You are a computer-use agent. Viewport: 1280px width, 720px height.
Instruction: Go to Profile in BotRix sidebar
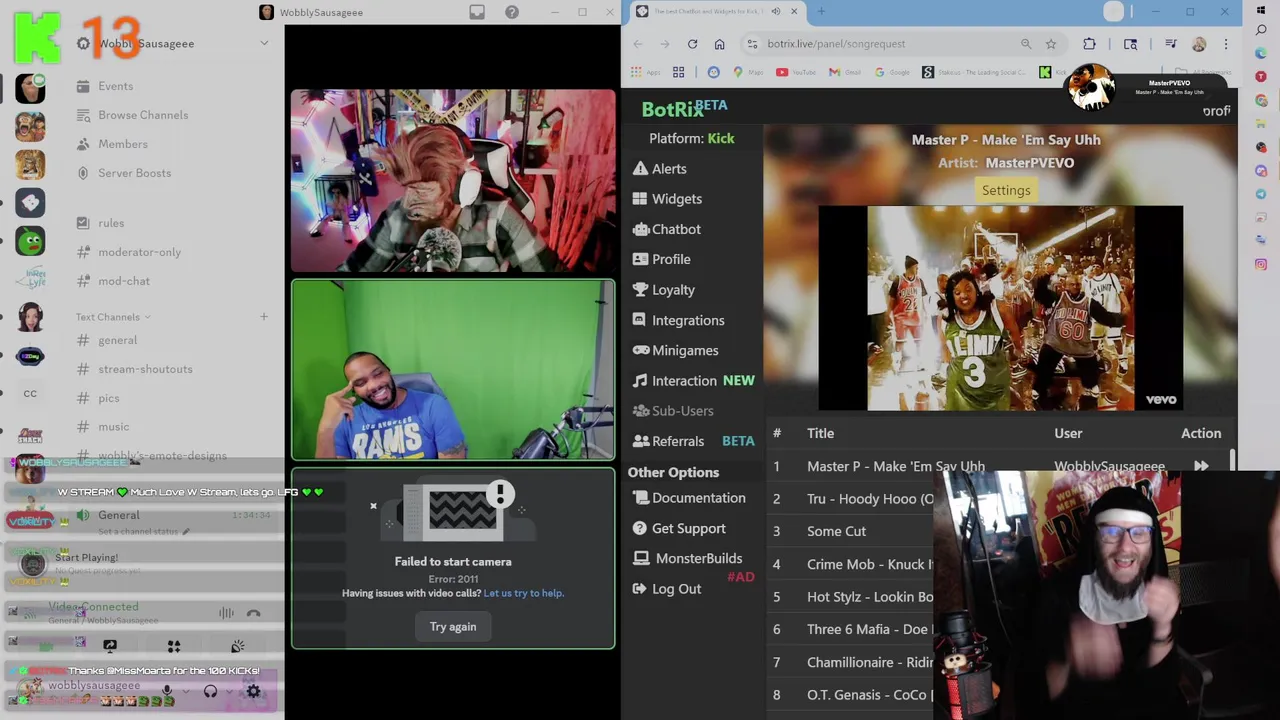661,259
